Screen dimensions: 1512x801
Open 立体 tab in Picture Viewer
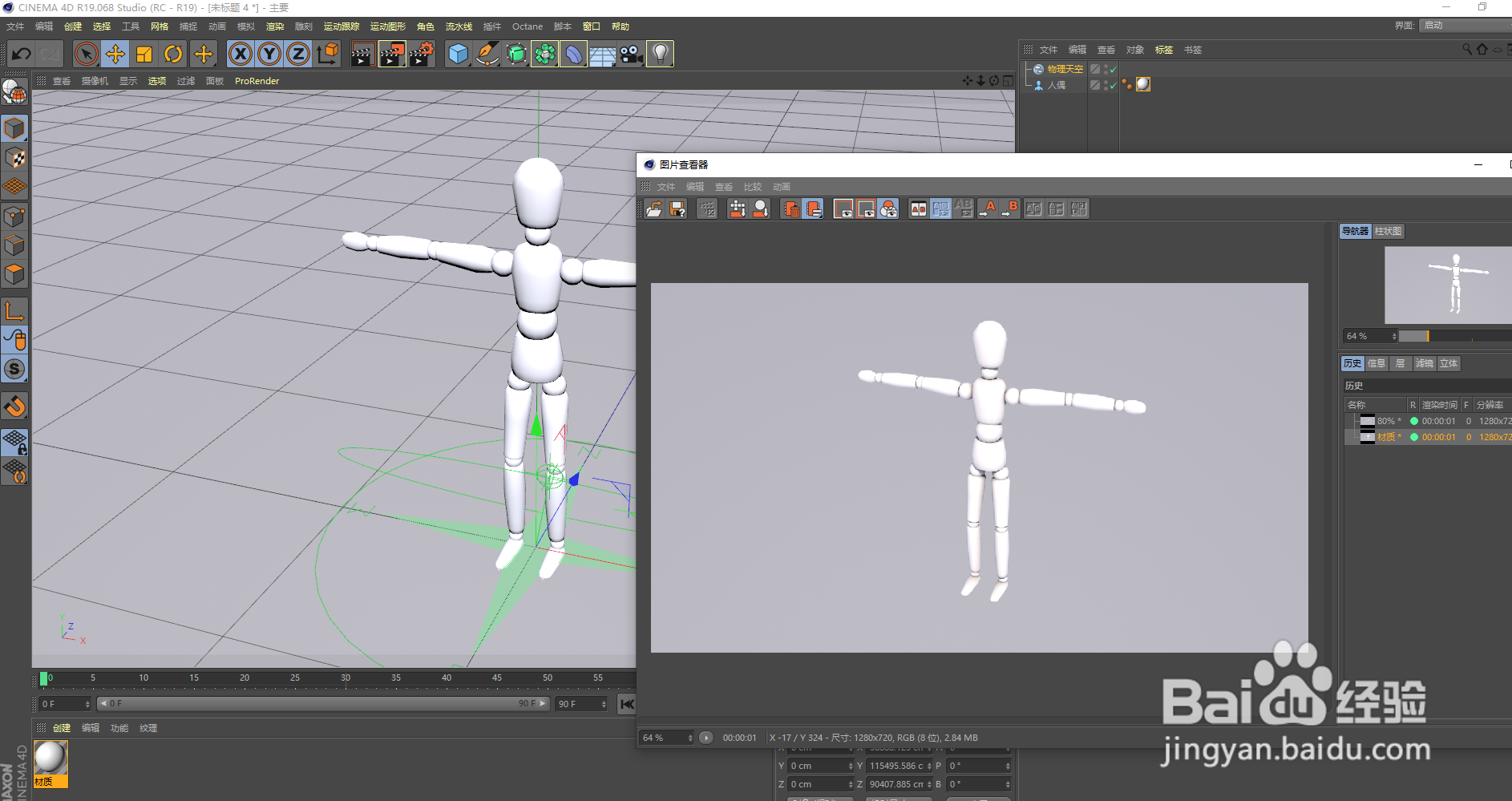coord(1449,363)
